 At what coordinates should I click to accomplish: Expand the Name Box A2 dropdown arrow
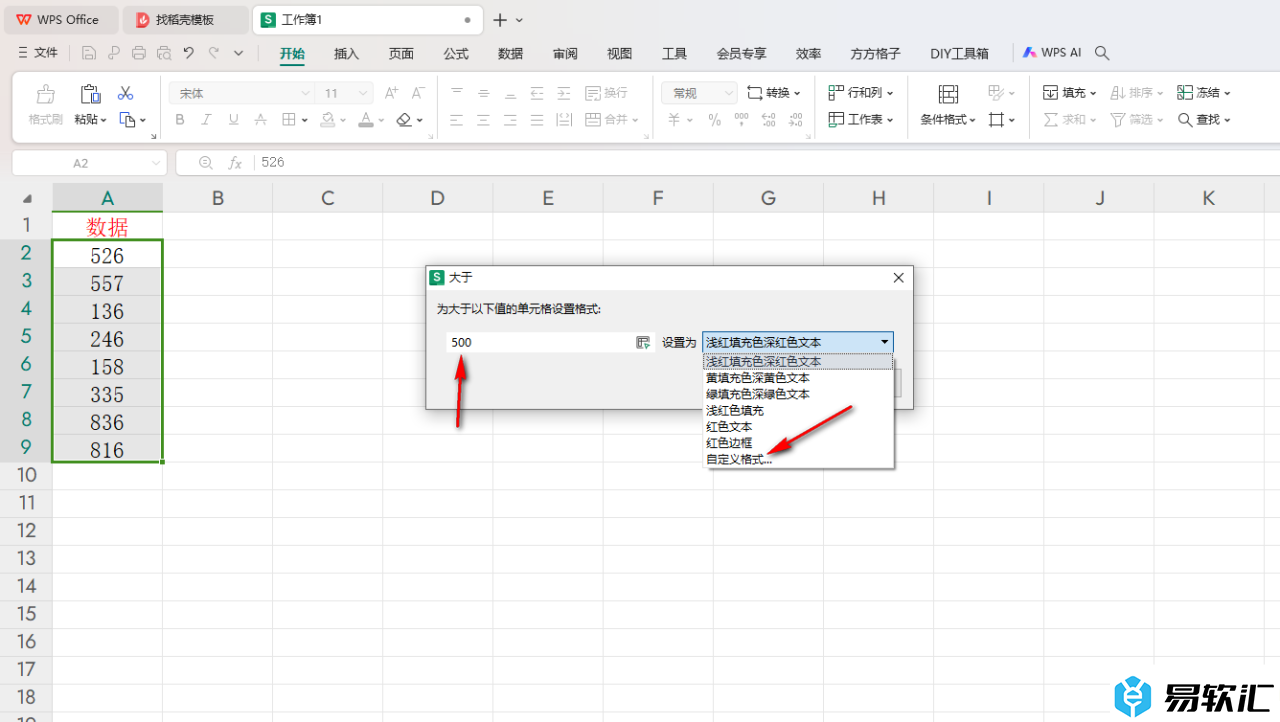(156, 162)
